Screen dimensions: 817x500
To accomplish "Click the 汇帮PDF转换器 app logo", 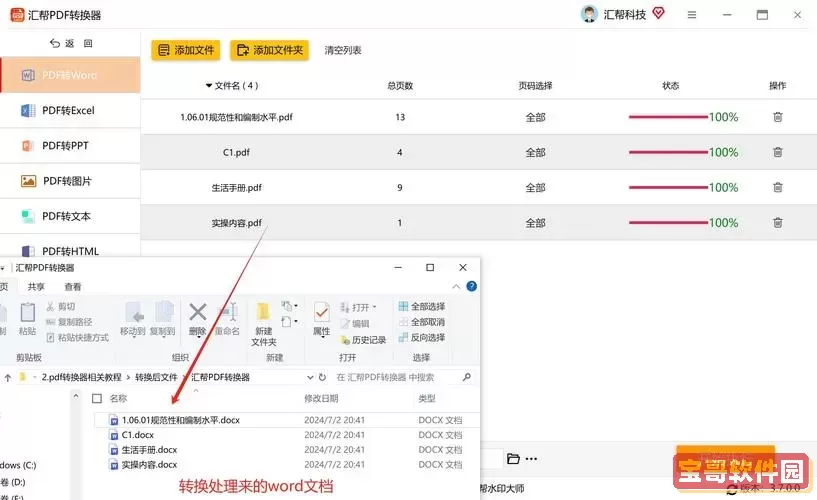I will click(x=18, y=15).
